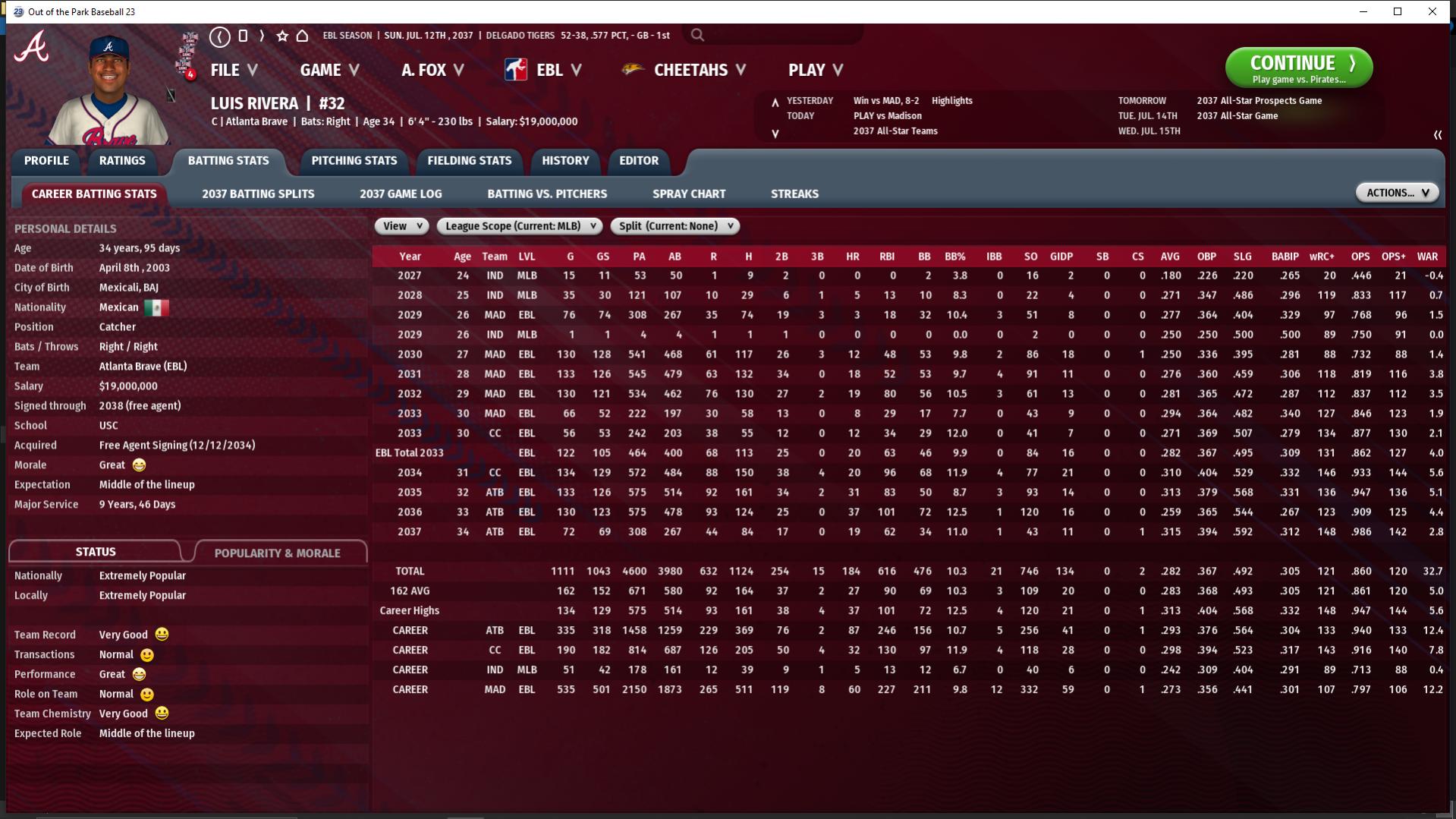Select the Status panel tab

[x=96, y=552]
